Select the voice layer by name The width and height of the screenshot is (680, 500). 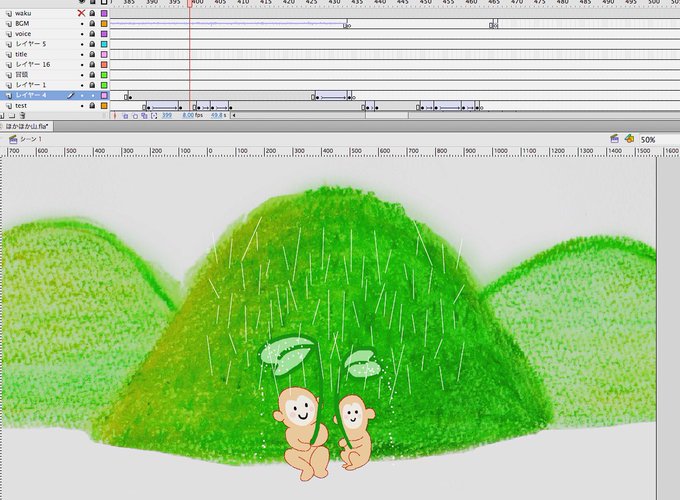point(23,34)
